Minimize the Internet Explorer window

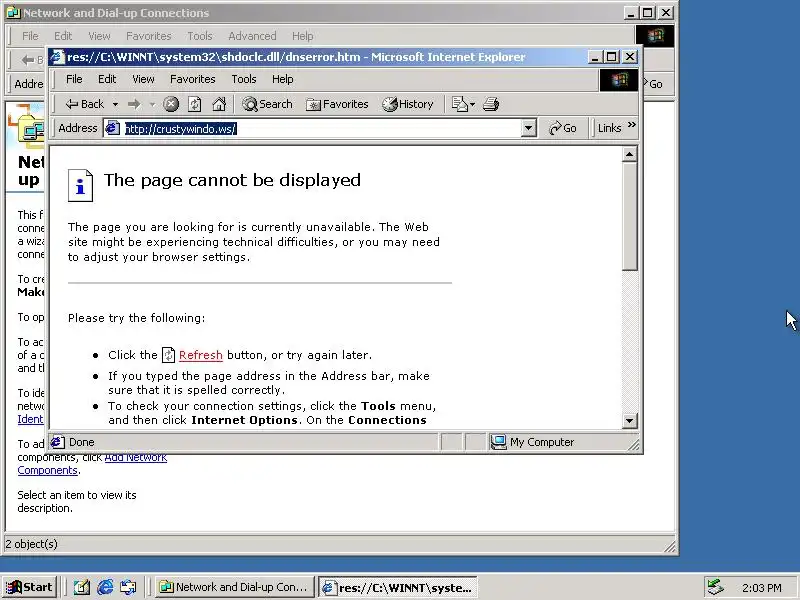(x=595, y=57)
